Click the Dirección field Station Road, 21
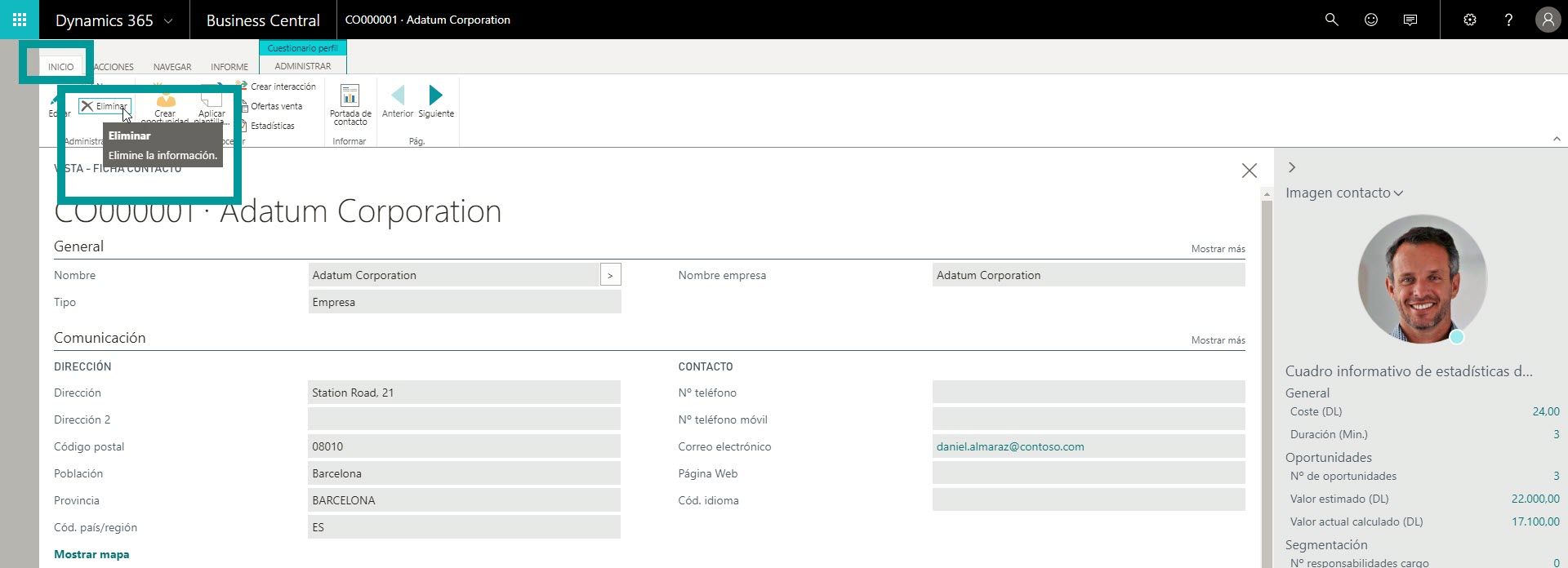Image resolution: width=1568 pixels, height=568 pixels. 464,393
